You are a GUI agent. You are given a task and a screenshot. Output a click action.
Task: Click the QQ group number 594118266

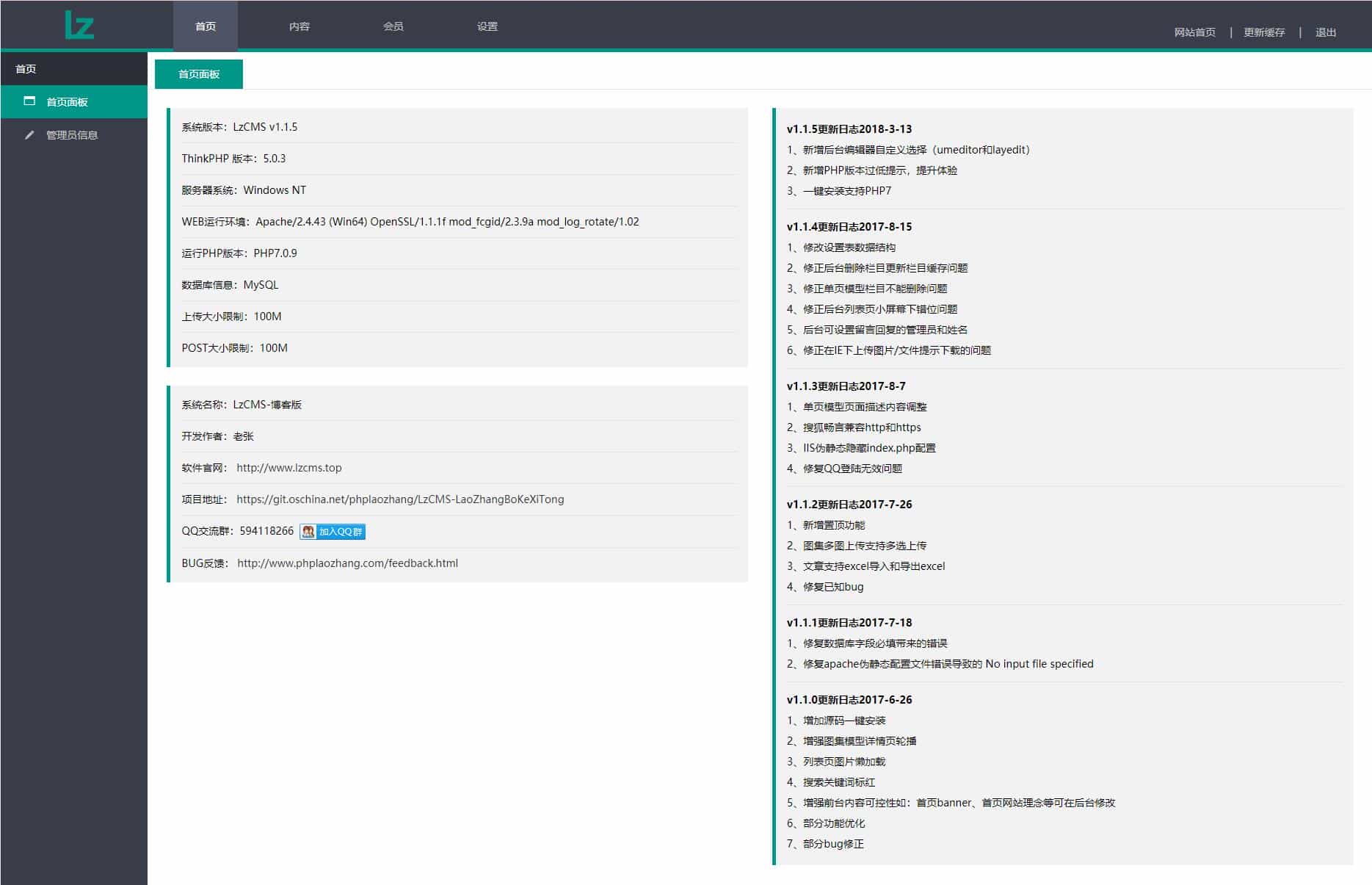[x=266, y=531]
